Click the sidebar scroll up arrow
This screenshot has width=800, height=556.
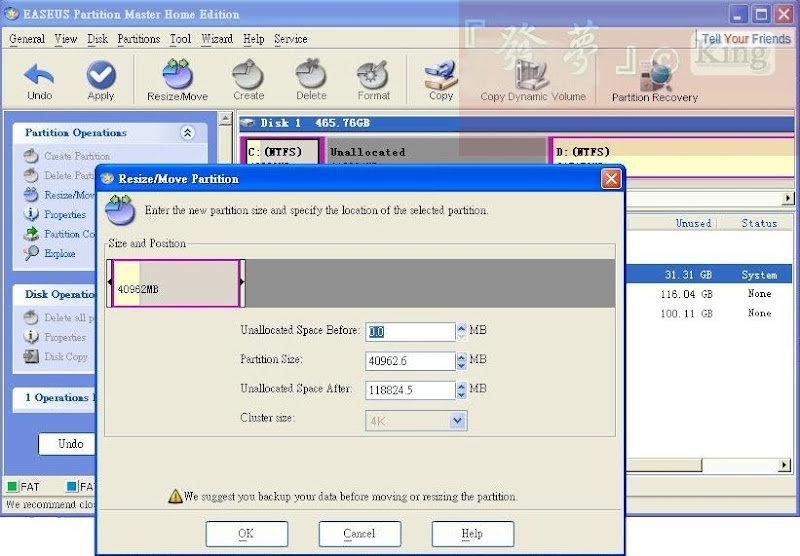coord(225,119)
